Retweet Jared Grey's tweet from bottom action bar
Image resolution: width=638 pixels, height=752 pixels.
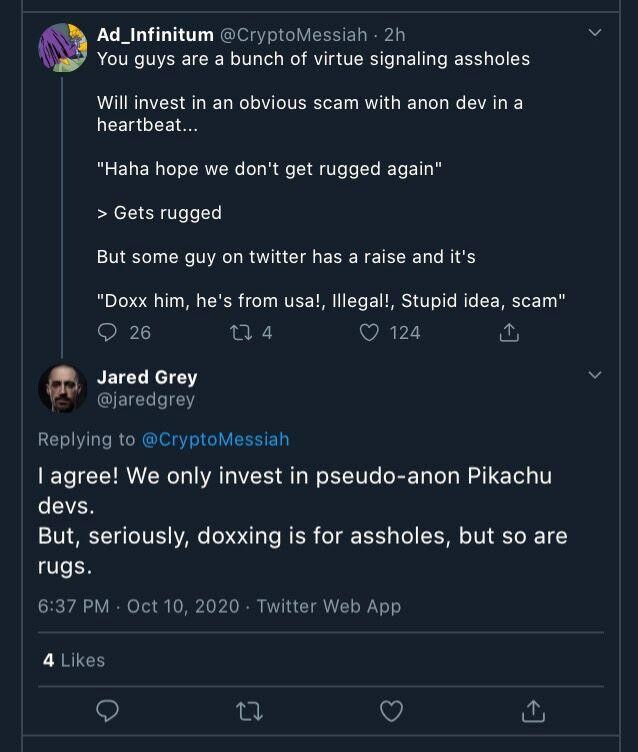[249, 711]
